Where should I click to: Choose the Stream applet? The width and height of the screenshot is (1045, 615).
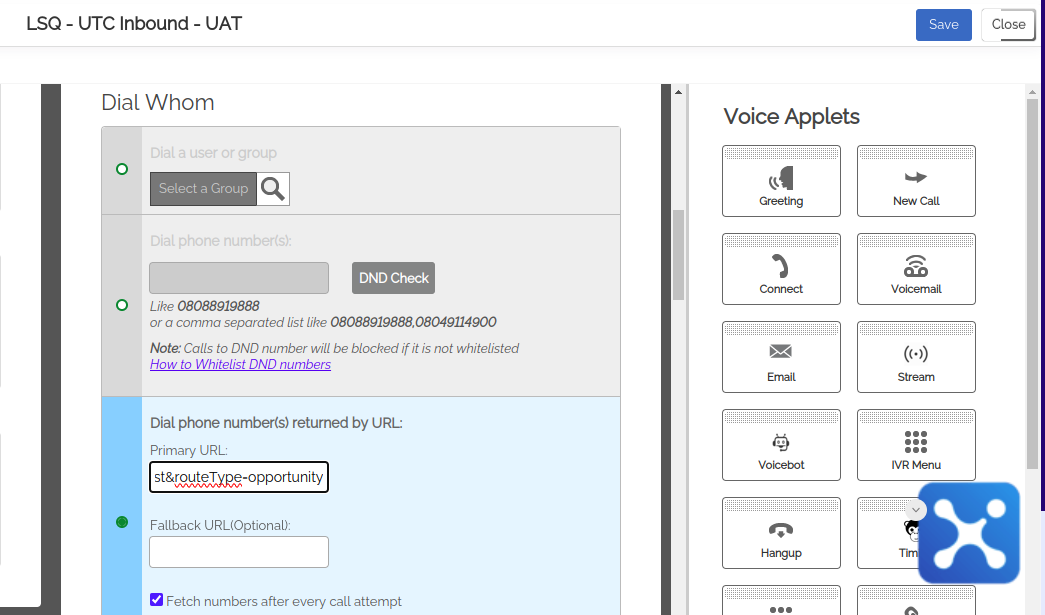[916, 357]
